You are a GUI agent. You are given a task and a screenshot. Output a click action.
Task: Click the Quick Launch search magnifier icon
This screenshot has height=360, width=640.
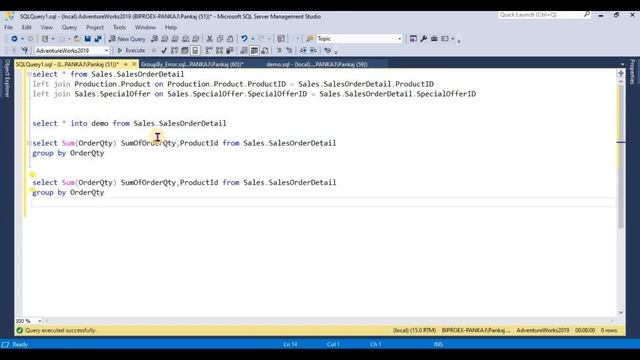coord(587,14)
